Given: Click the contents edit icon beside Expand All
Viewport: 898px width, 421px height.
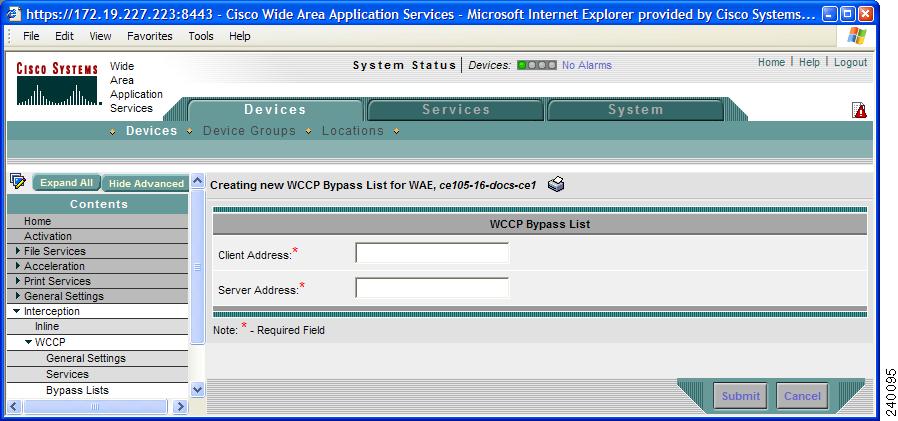Looking at the screenshot, I should click(18, 182).
